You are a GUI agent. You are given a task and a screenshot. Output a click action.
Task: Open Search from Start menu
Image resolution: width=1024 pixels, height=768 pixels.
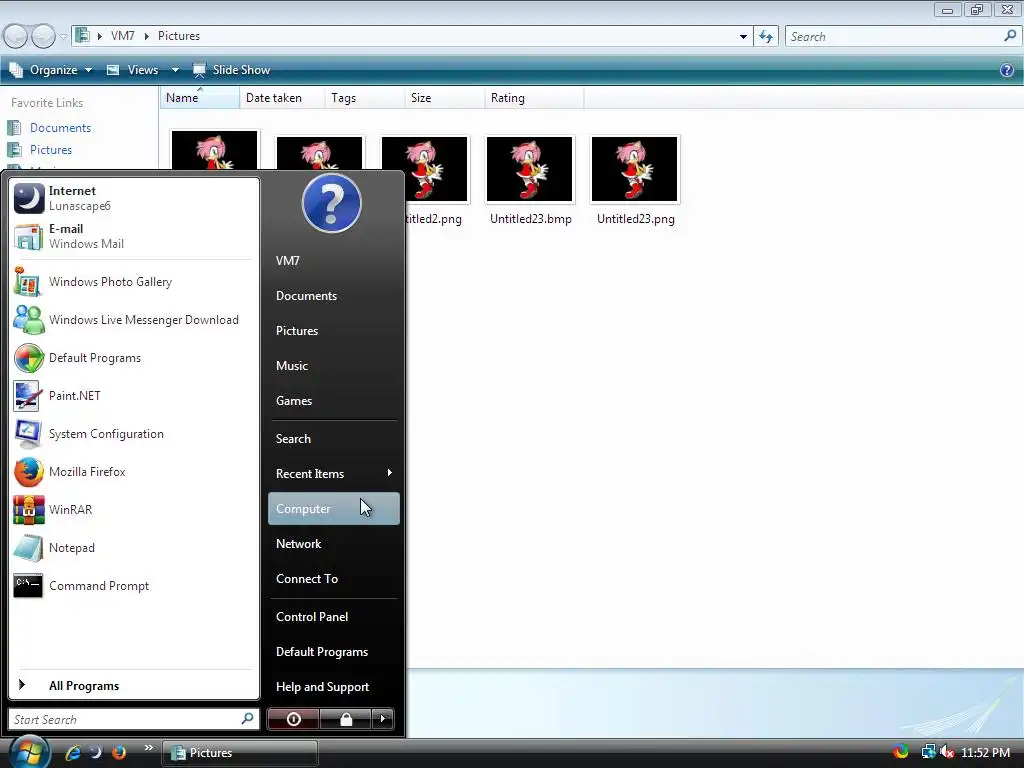click(x=333, y=439)
